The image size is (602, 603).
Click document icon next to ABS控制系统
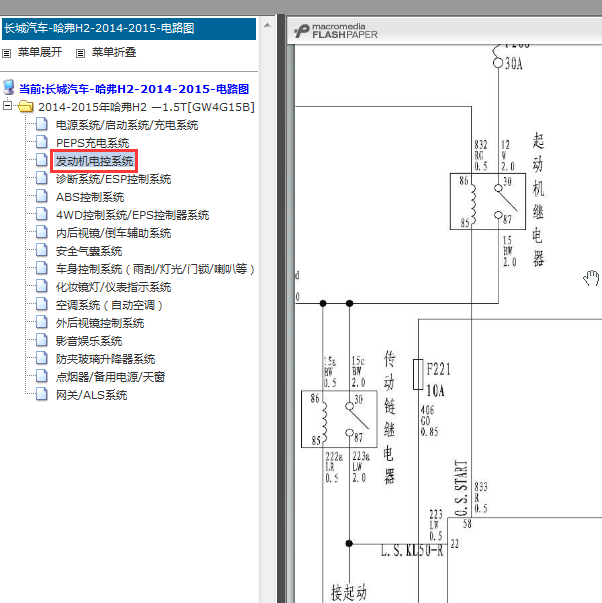[42, 196]
